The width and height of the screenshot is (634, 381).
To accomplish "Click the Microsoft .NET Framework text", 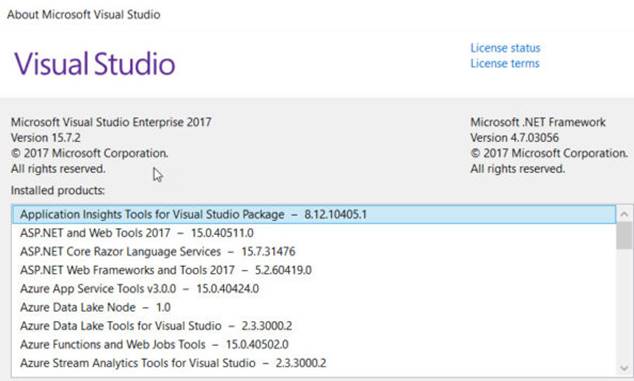I will click(538, 122).
